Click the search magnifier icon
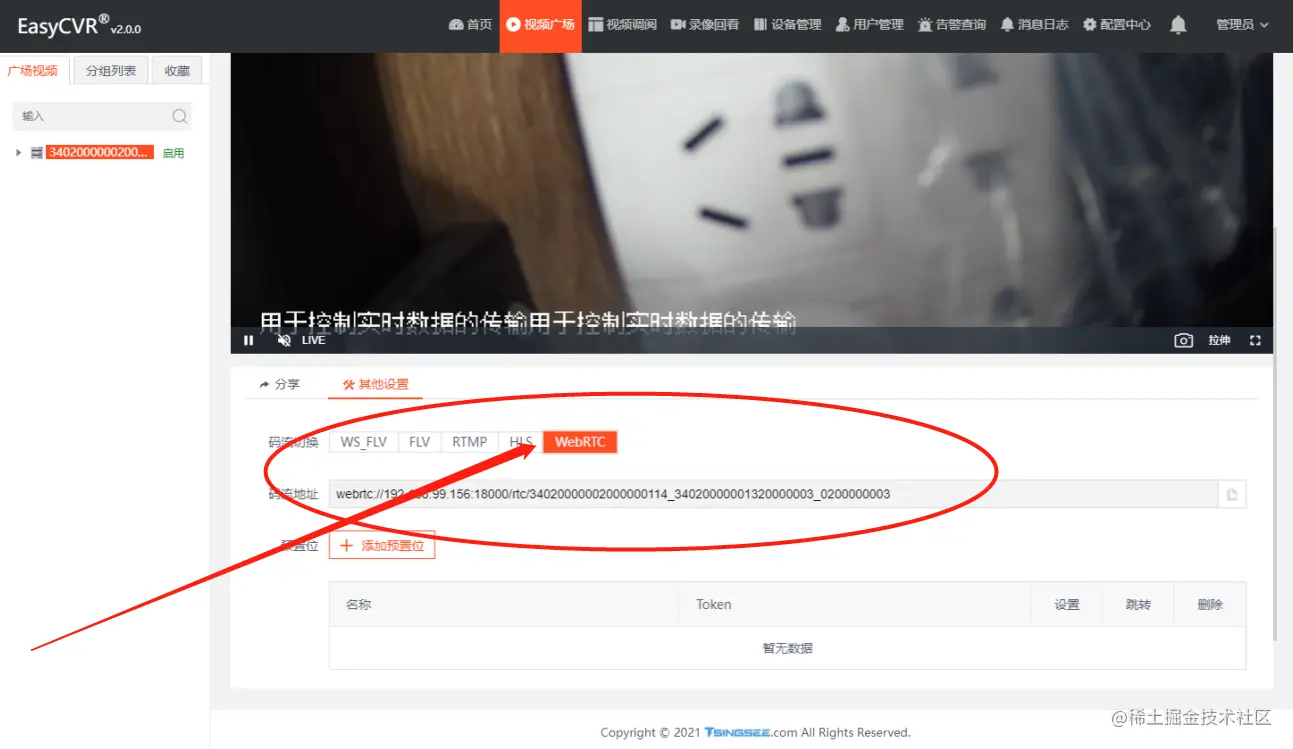This screenshot has height=749, width=1293. click(179, 116)
